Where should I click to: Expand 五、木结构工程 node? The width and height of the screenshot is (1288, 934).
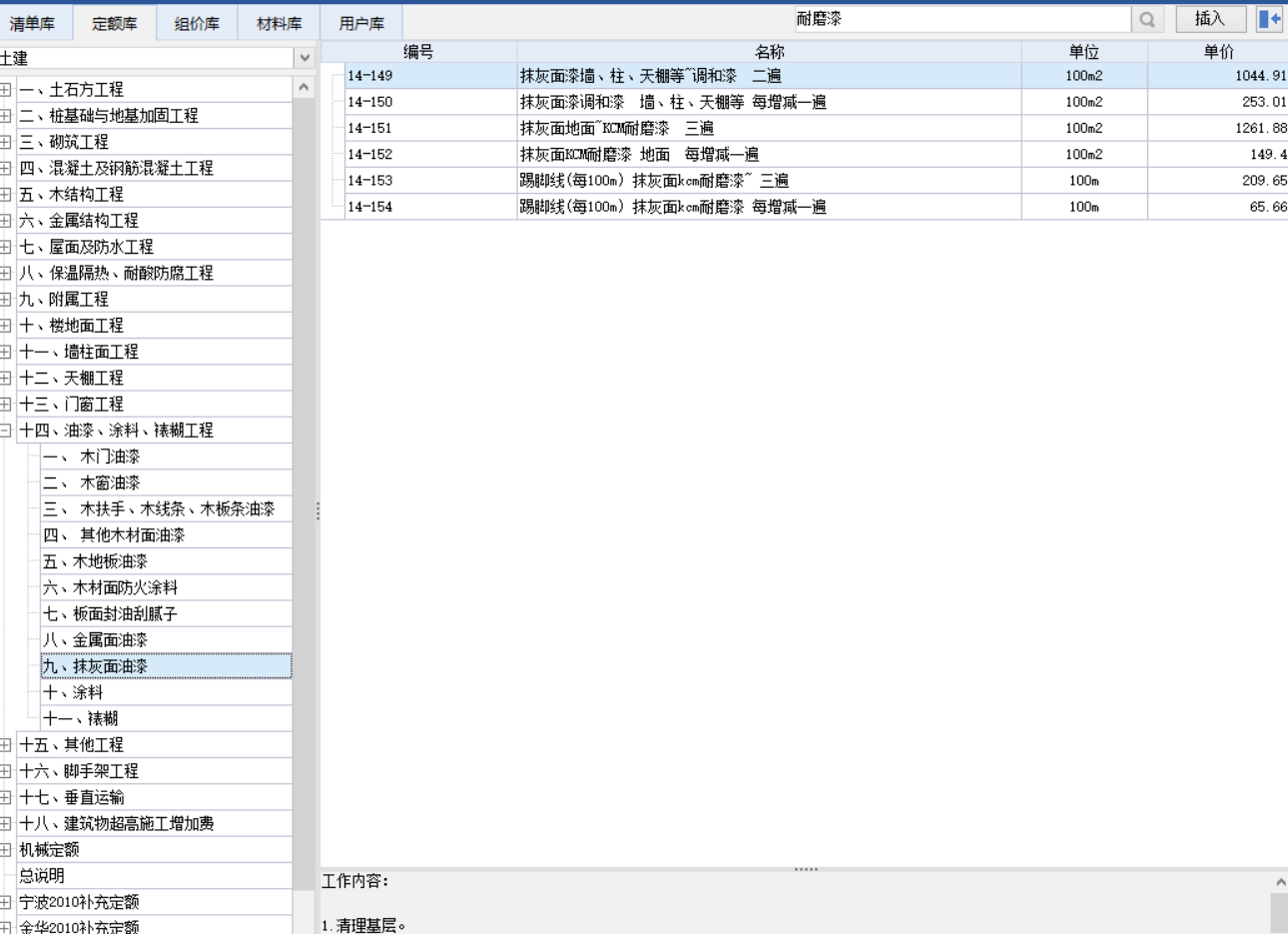click(x=6, y=194)
